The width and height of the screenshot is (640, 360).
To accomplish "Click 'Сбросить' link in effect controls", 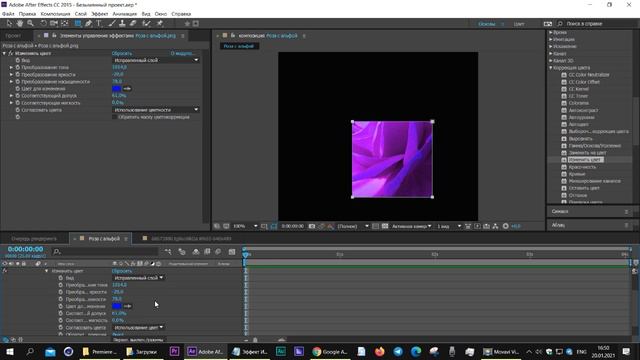I will (x=122, y=53).
